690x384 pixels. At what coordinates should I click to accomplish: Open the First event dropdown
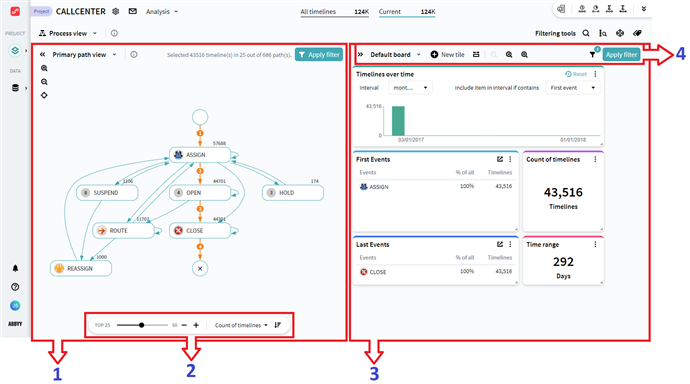[x=573, y=88]
